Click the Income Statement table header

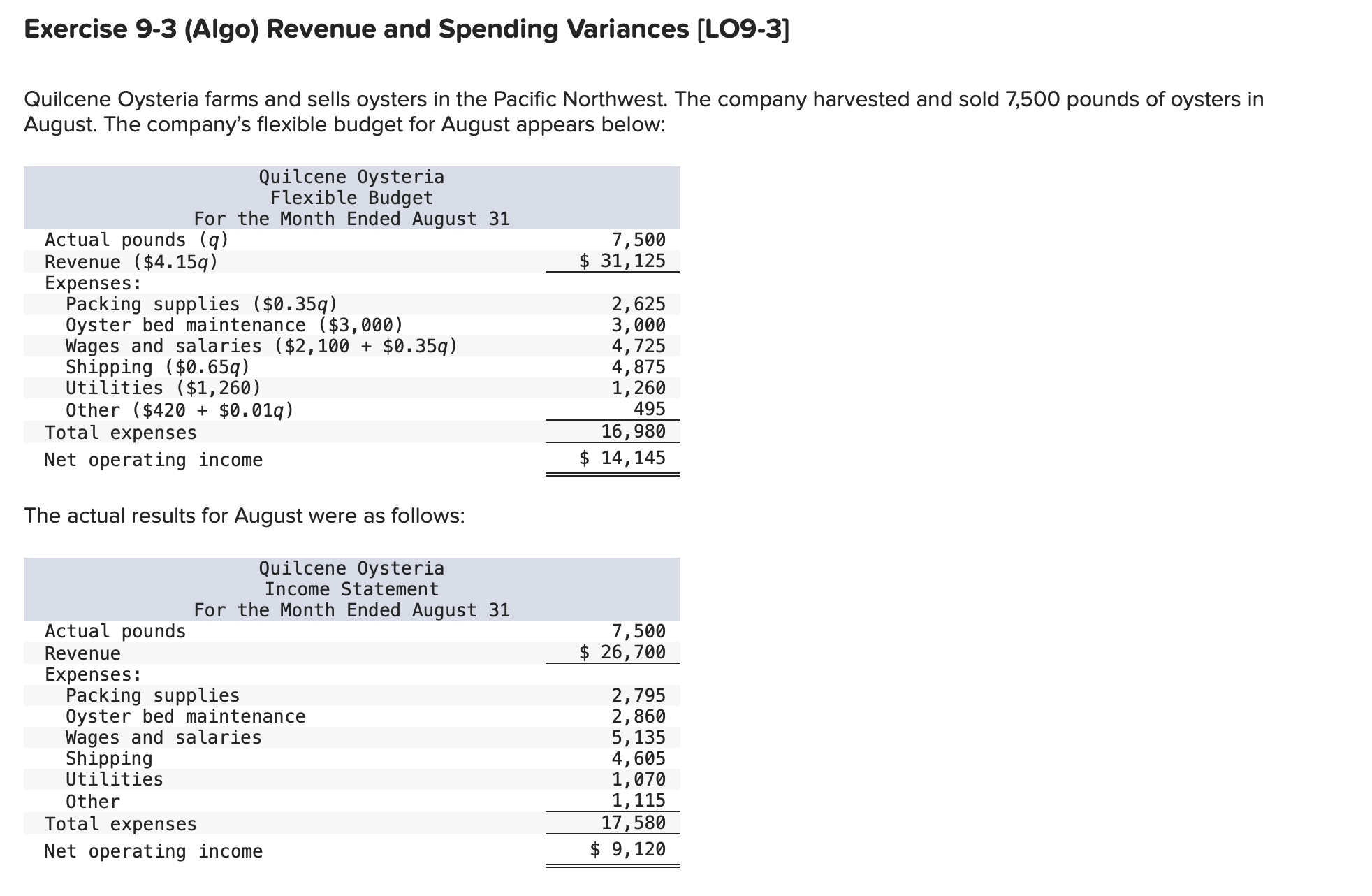351,589
